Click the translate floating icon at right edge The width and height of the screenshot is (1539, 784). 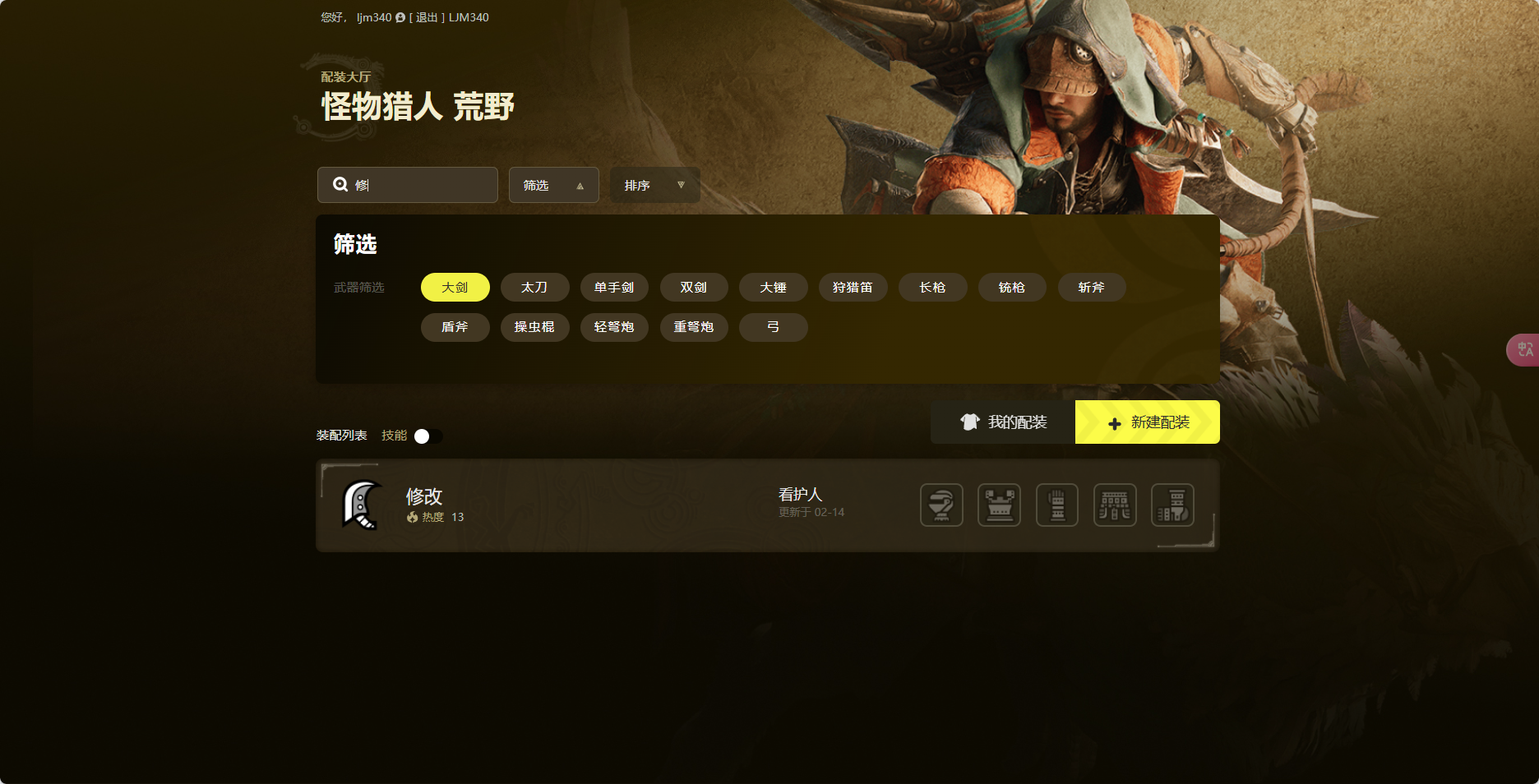1523,350
